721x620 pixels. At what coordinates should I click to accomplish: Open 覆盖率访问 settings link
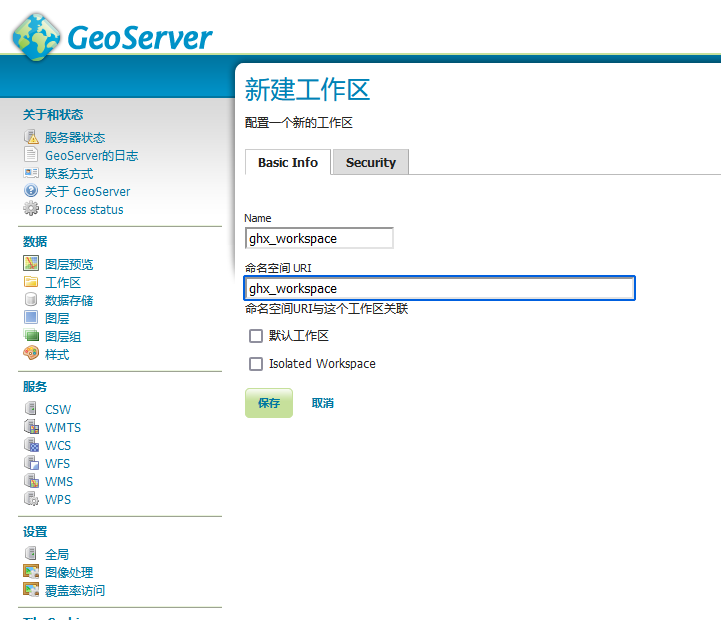point(75,591)
